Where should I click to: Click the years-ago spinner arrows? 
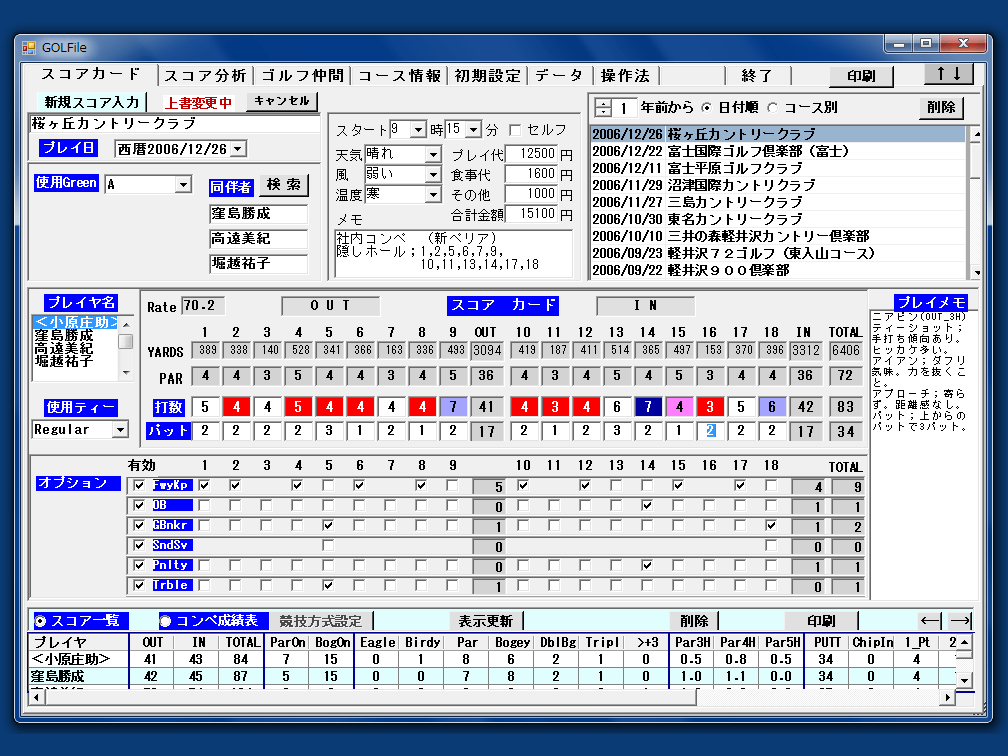602,108
